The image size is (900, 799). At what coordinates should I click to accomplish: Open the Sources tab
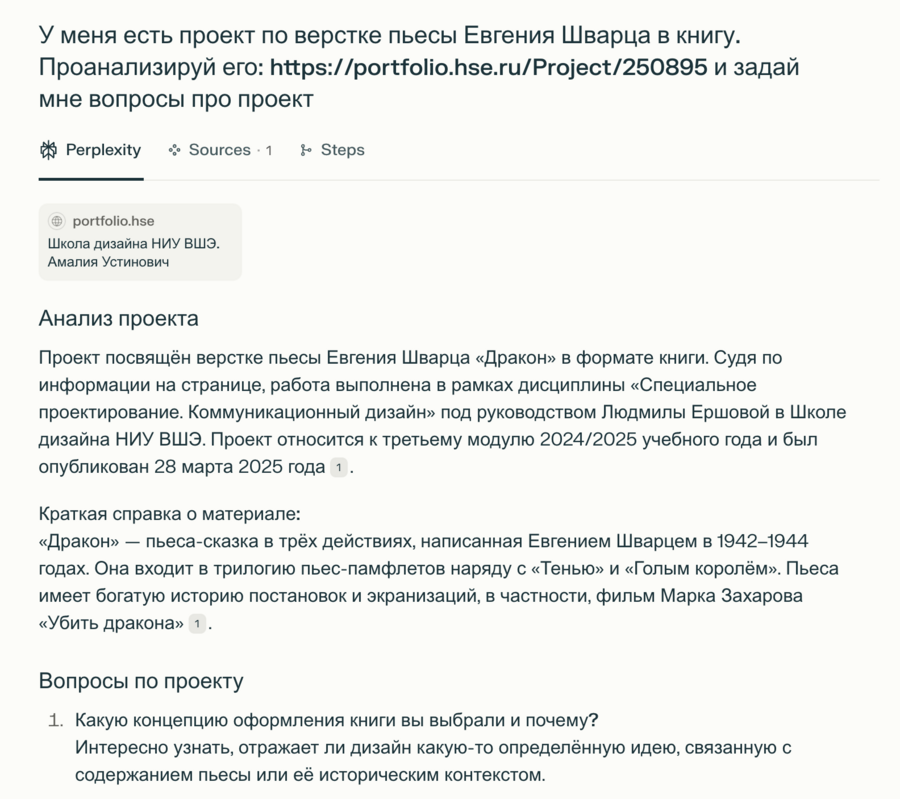tap(219, 150)
